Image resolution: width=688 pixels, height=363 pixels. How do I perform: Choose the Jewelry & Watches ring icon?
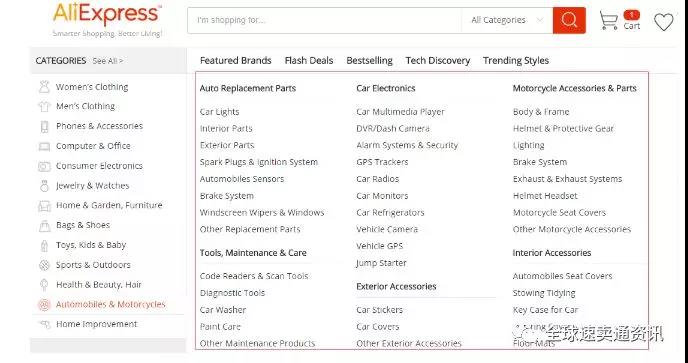tap(44, 186)
